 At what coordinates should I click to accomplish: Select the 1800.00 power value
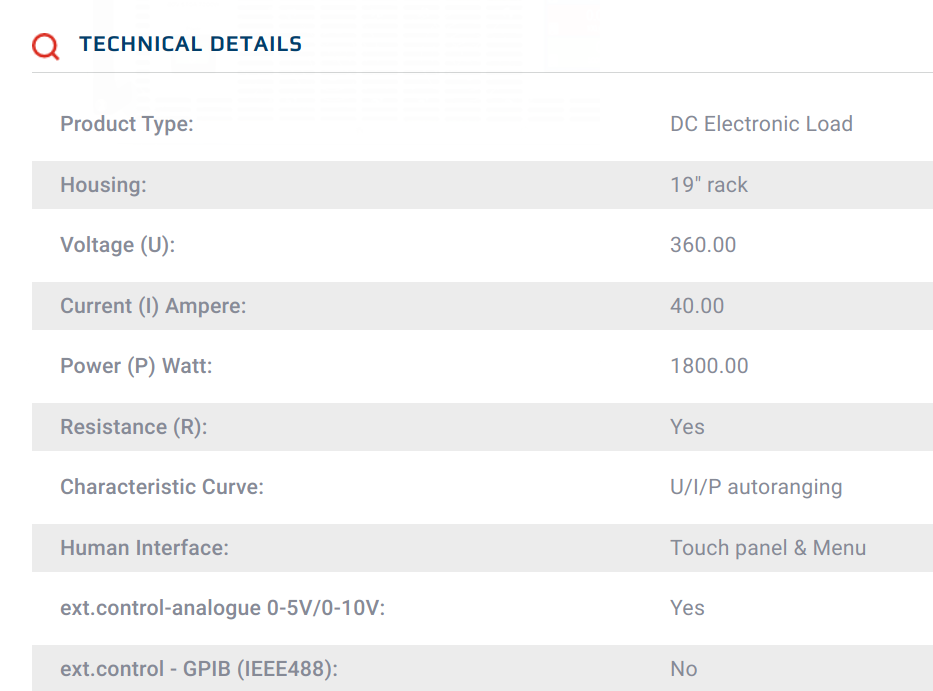709,366
